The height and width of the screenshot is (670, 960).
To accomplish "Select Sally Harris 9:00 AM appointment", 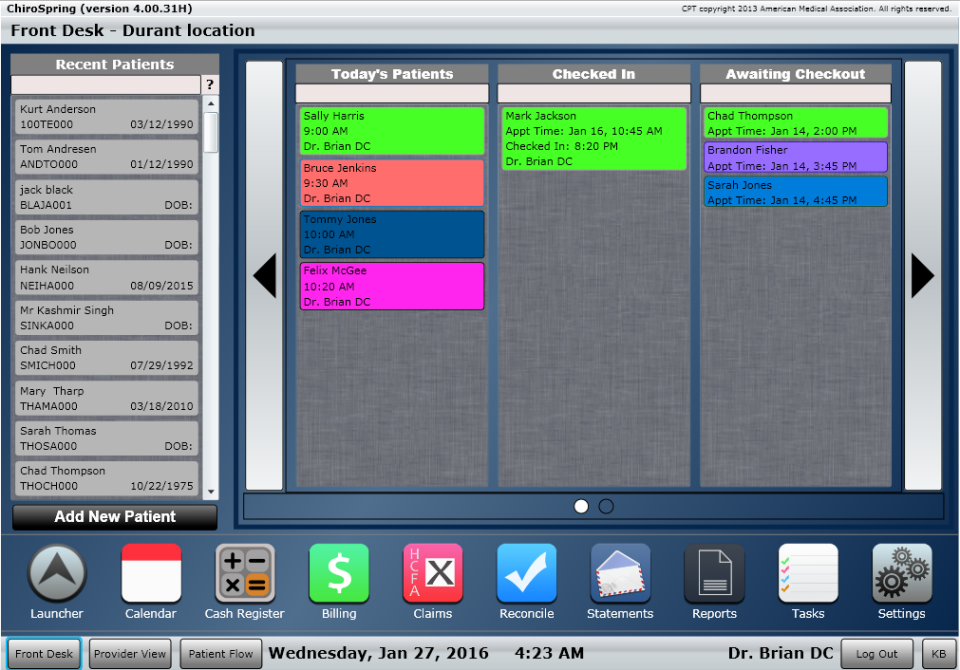I will 392,131.
